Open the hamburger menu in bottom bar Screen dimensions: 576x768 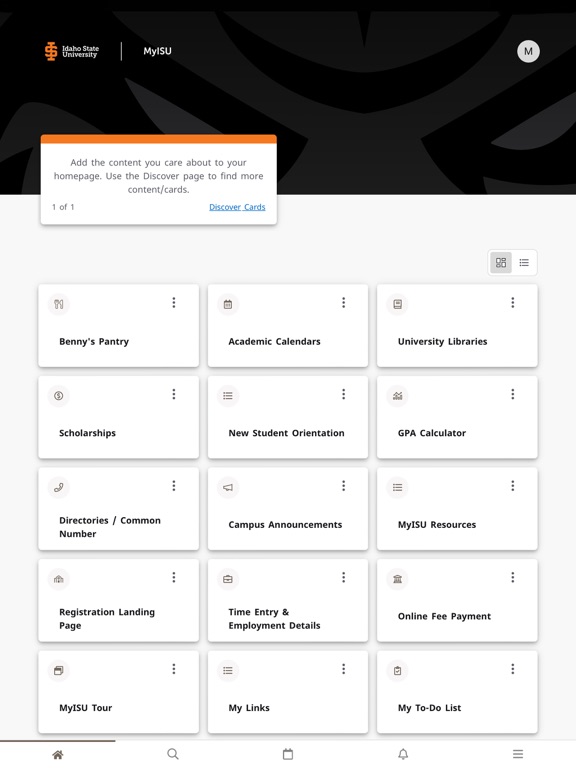pyautogui.click(x=518, y=754)
